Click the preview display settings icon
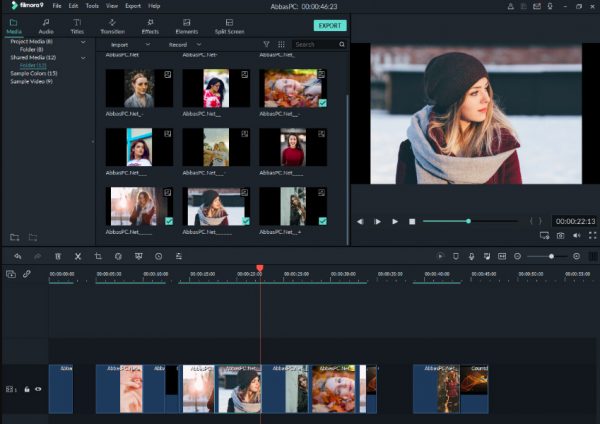The image size is (600, 424). coord(545,236)
